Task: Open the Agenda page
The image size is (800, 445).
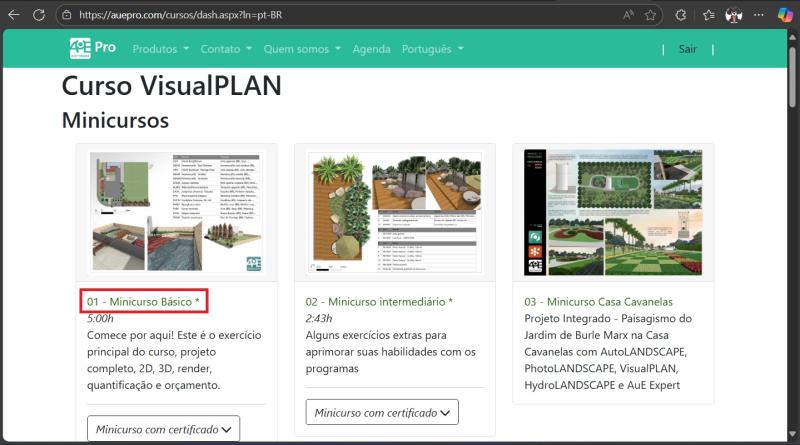Action: 371,49
